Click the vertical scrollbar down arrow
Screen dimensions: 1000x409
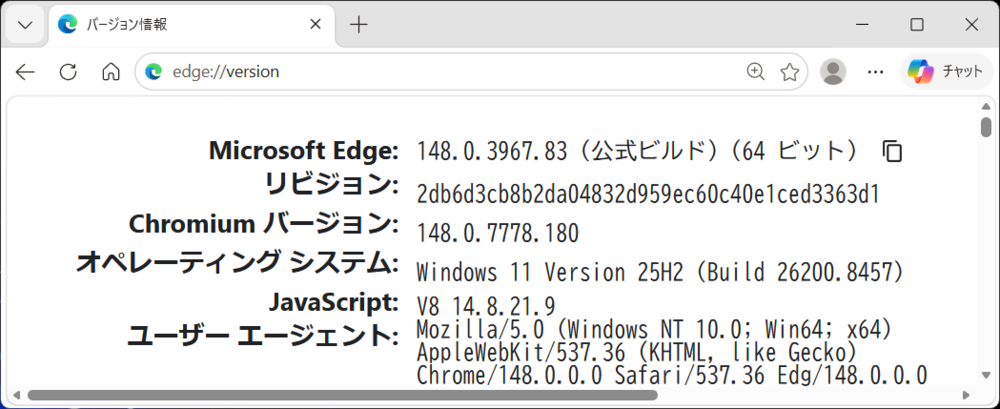coord(986,375)
